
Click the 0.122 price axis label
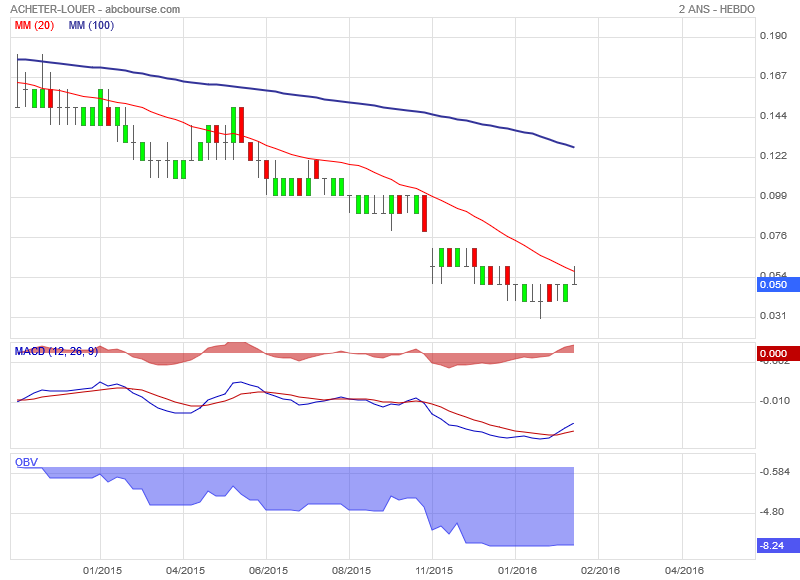coord(773,156)
